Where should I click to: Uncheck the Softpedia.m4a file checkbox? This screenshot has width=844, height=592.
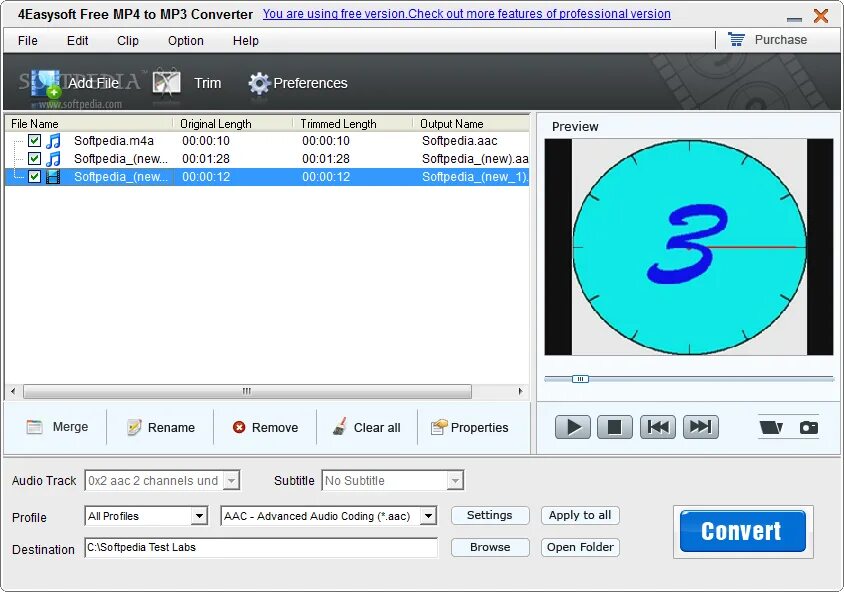[x=34, y=141]
